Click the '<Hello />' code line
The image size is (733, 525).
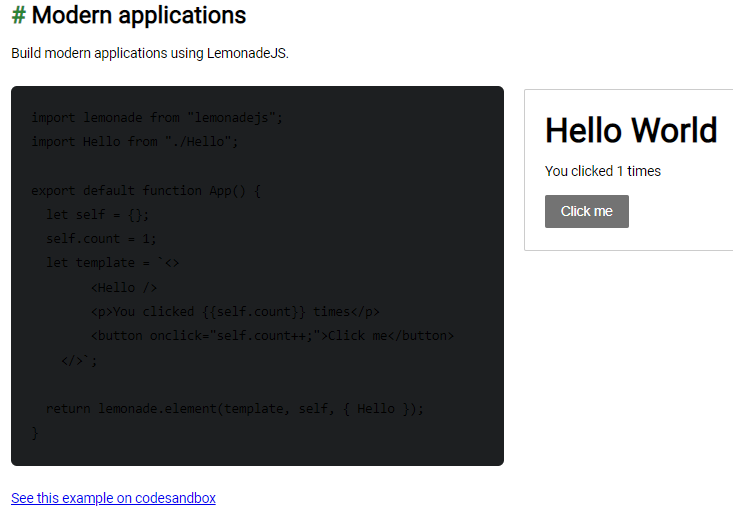[124, 288]
